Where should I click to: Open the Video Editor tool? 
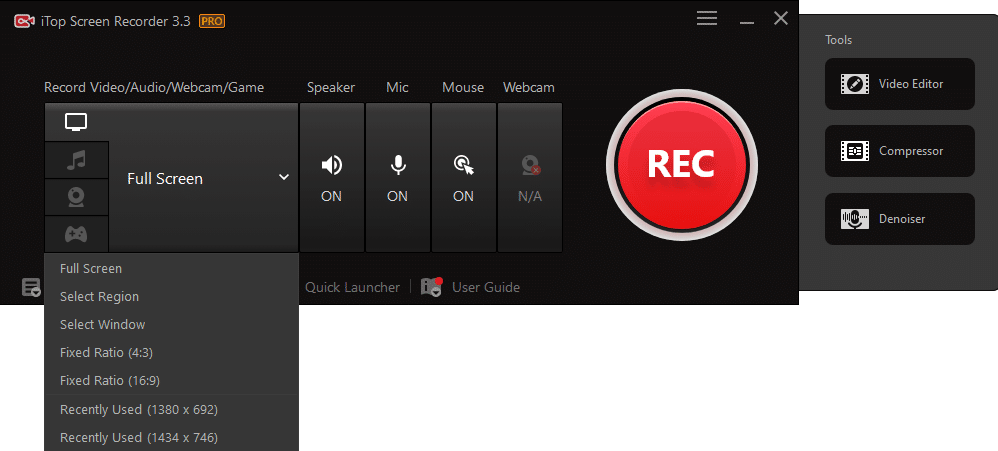[899, 84]
